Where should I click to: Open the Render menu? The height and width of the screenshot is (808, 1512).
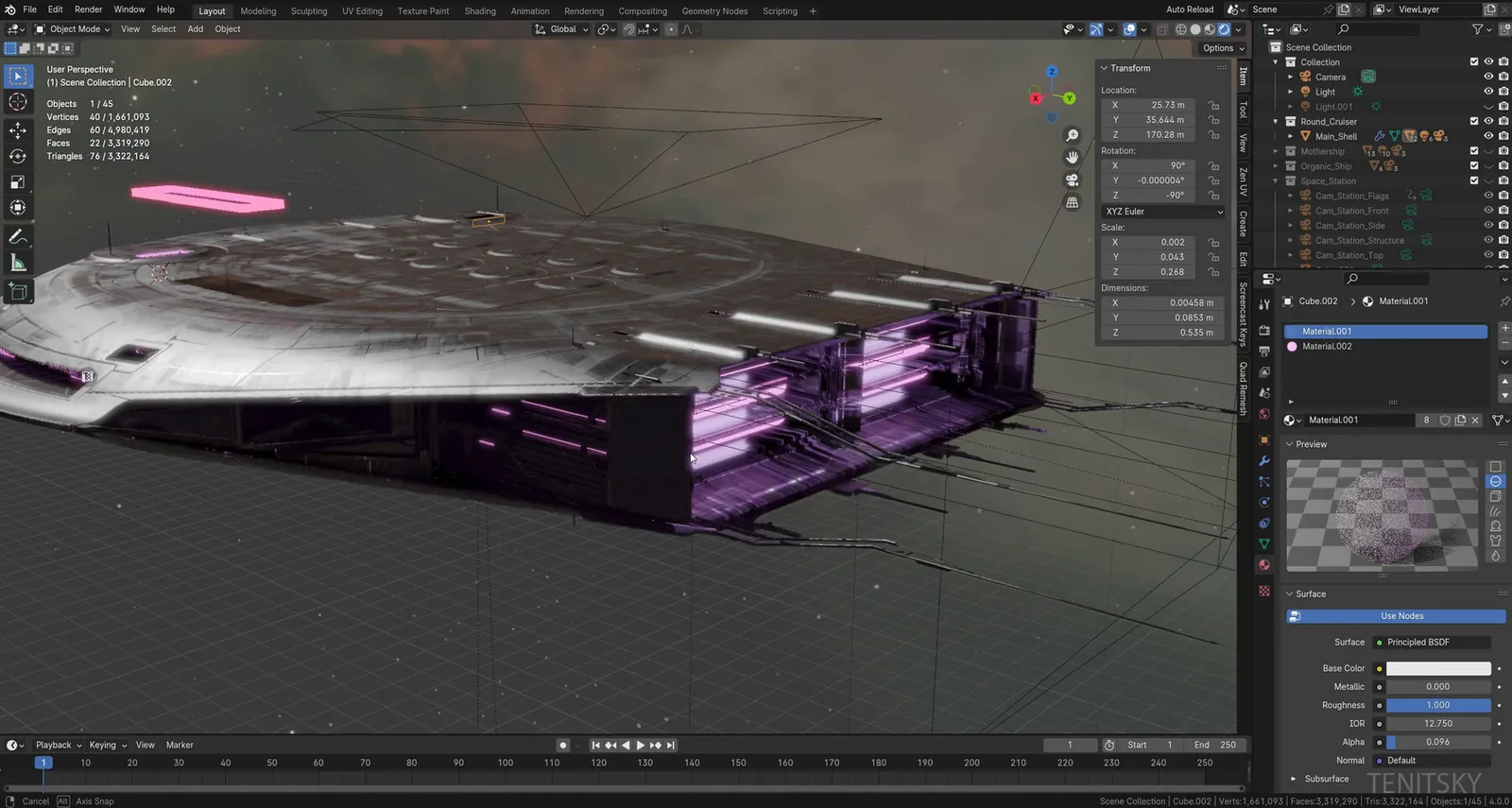pos(88,9)
